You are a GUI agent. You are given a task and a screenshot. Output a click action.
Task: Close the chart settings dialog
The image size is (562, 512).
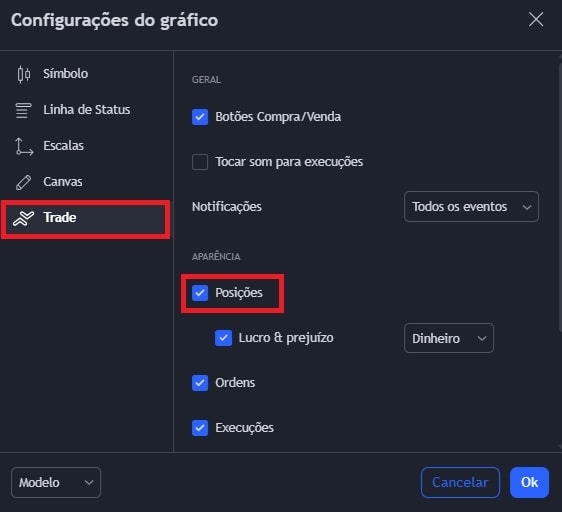coord(536,19)
